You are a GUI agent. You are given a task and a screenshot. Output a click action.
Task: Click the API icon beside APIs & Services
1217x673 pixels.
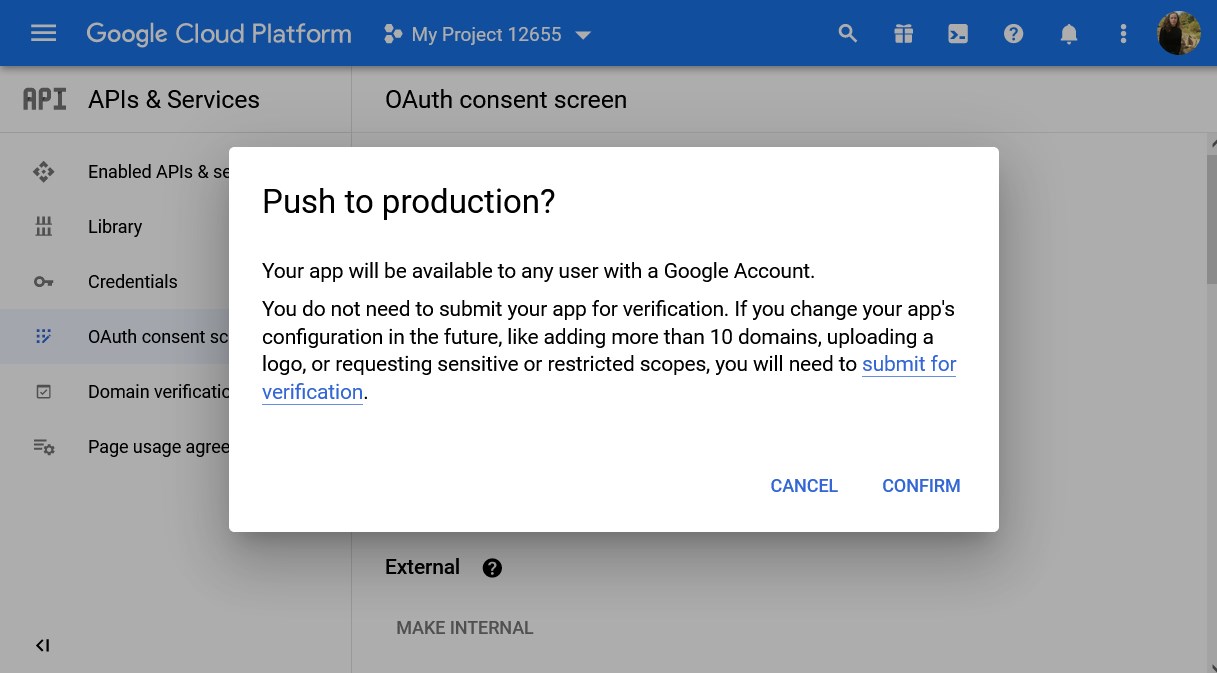pos(44,99)
